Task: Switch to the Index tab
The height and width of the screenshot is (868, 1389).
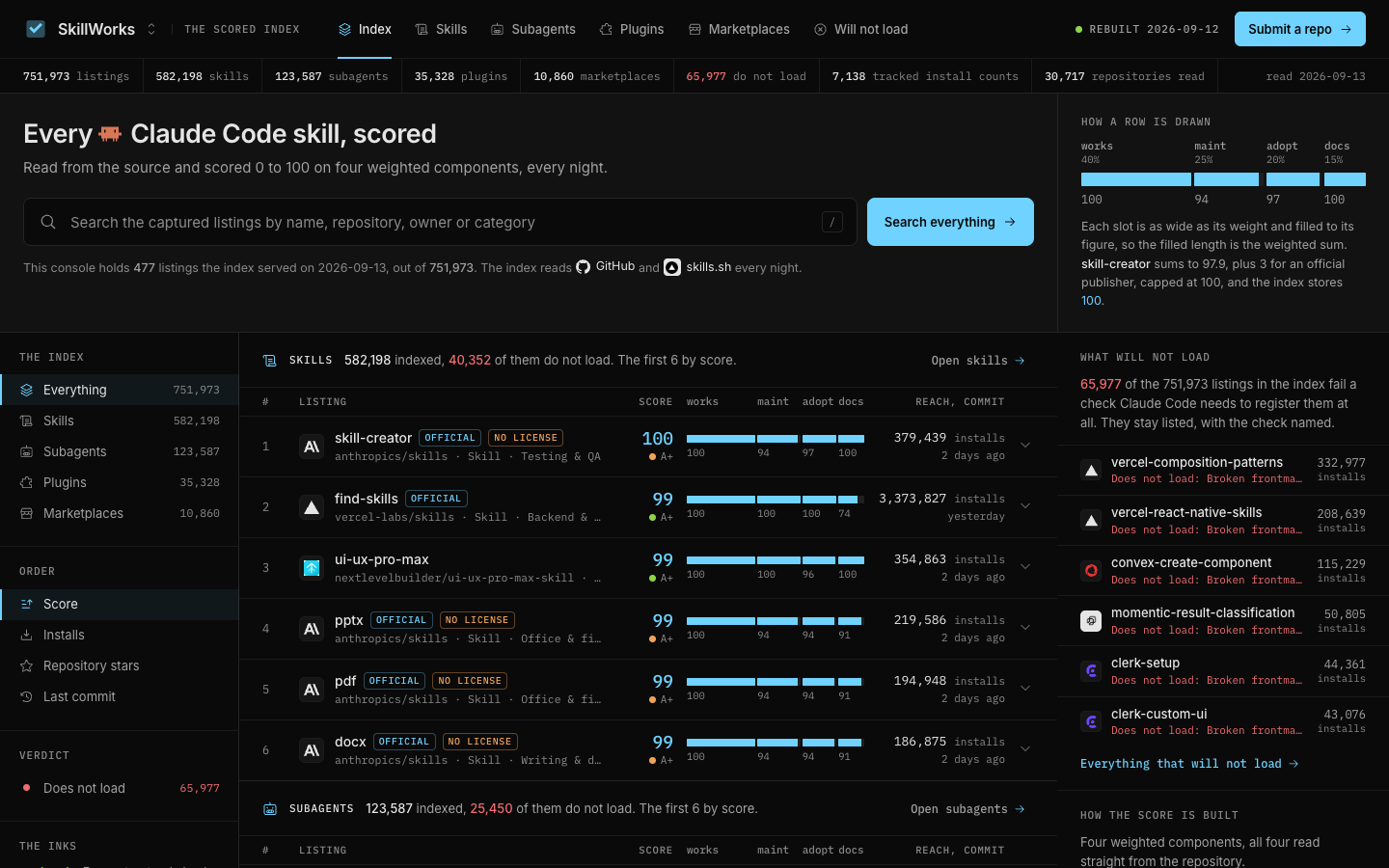Action: tap(365, 29)
